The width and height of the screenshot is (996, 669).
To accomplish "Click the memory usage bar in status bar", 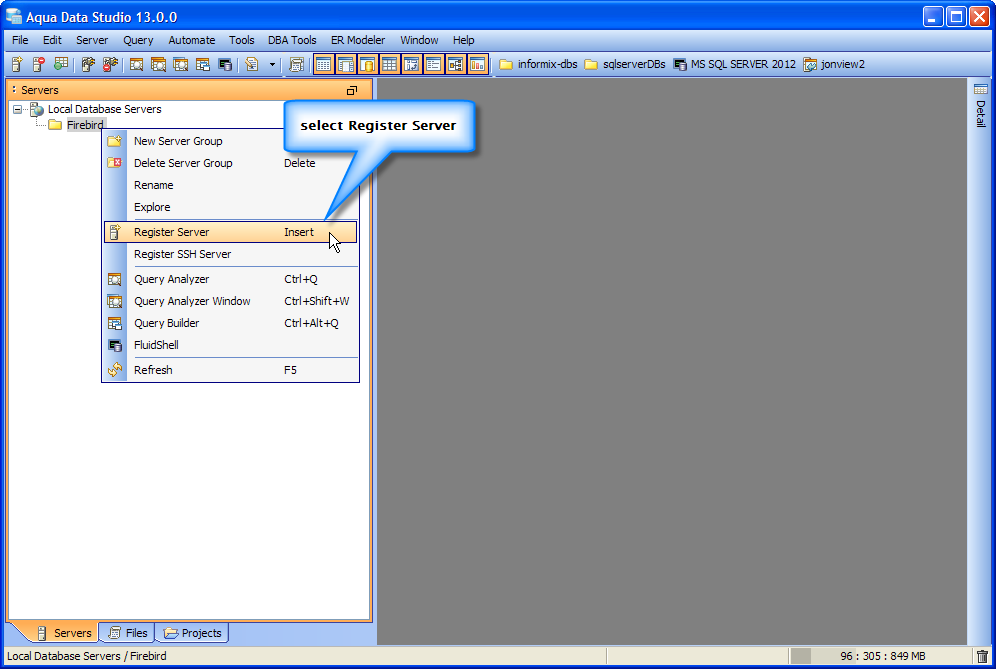I will click(880, 656).
